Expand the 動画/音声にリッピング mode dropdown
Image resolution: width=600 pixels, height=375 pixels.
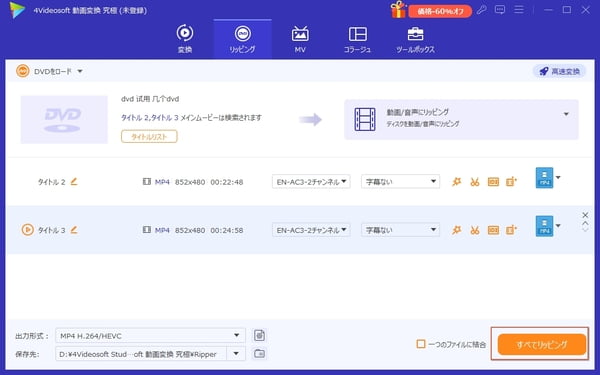566,114
